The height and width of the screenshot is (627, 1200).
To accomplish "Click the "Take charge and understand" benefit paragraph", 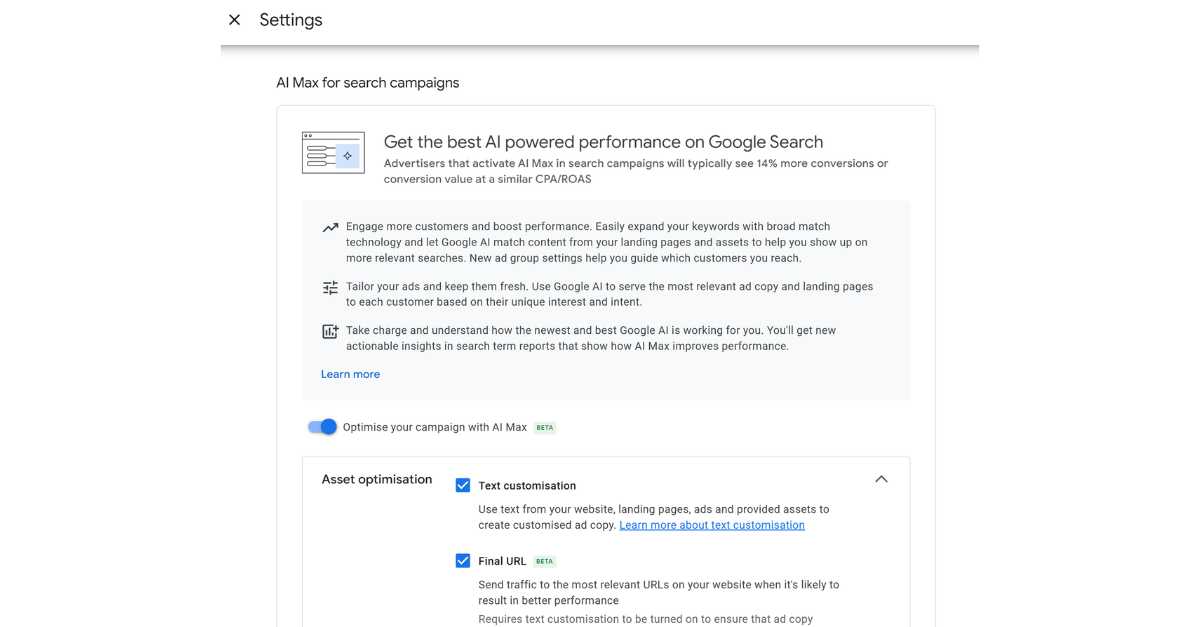I will point(590,338).
